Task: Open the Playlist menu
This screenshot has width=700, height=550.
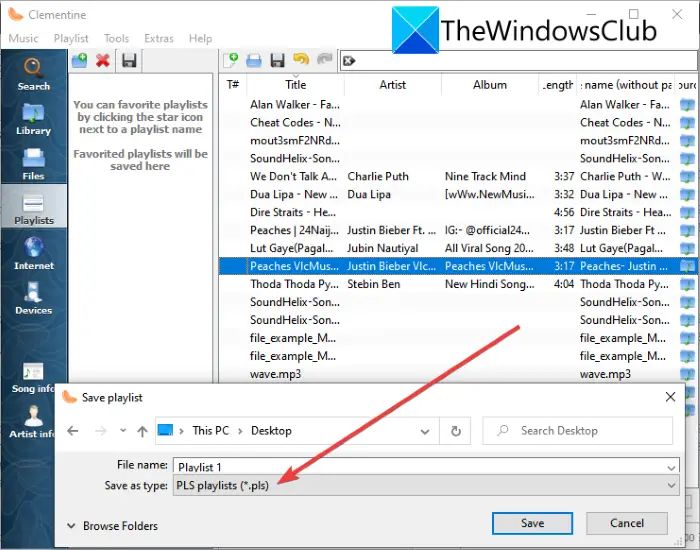Action: coord(71,38)
